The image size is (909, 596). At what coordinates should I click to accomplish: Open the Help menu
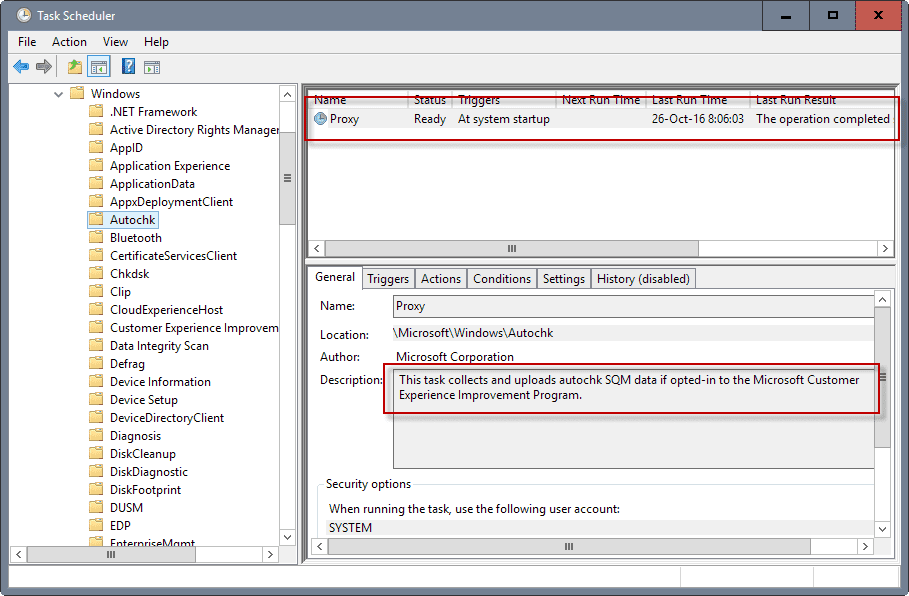coord(156,42)
